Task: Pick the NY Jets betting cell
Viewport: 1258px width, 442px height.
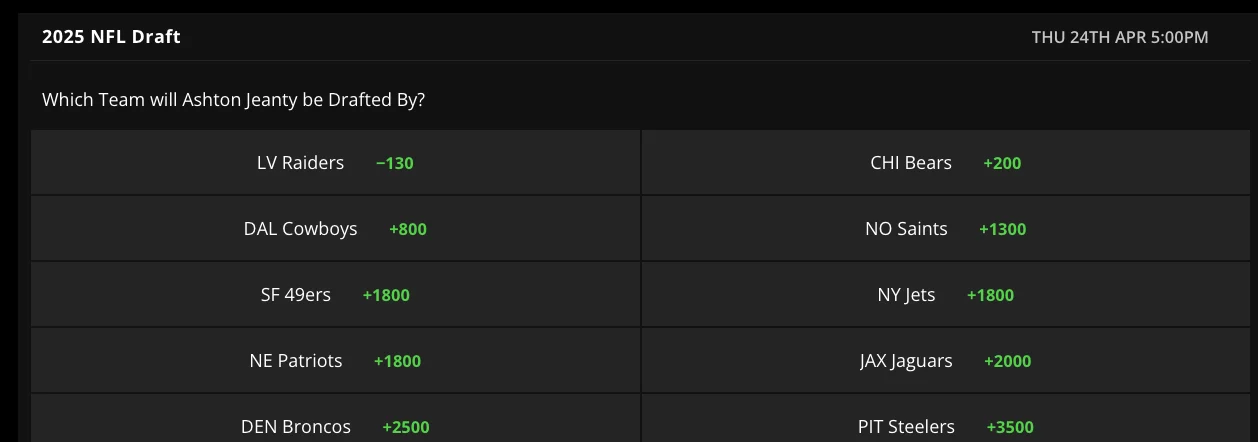Action: click(945, 295)
